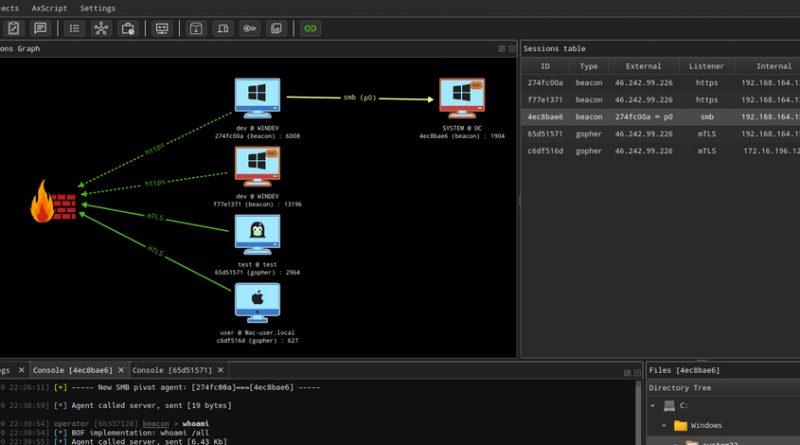The width and height of the screenshot is (800, 445).
Task: Select session row c6df516d in table
Action: point(545,151)
